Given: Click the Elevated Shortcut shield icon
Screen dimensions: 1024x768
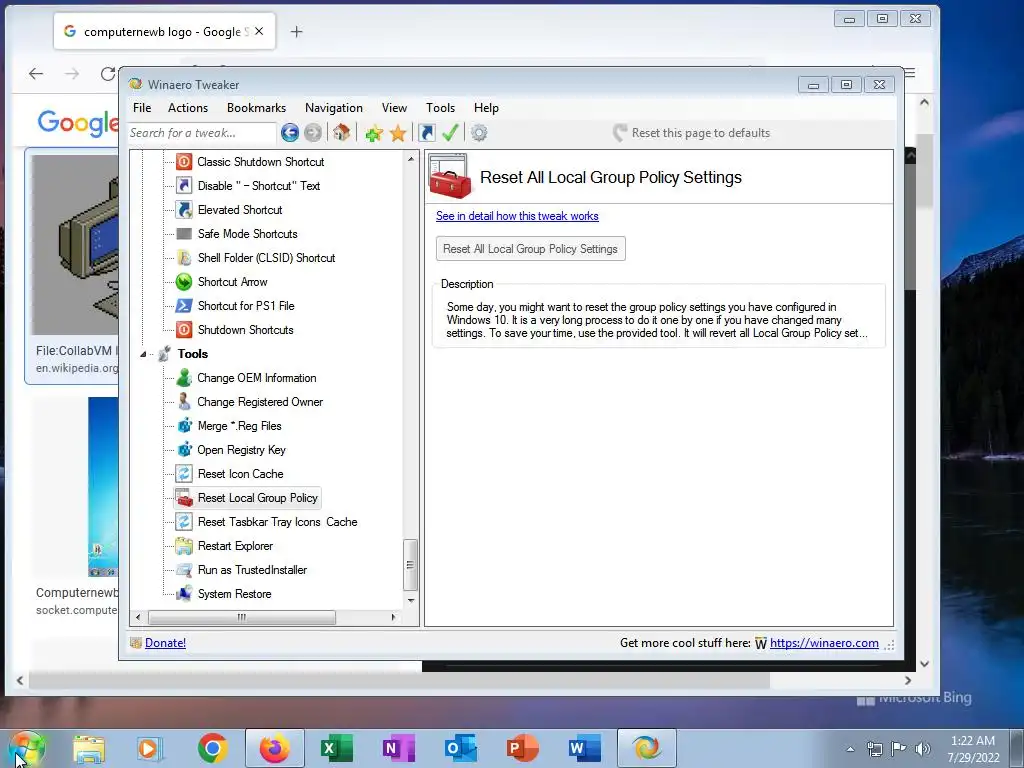Looking at the screenshot, I should tap(184, 210).
